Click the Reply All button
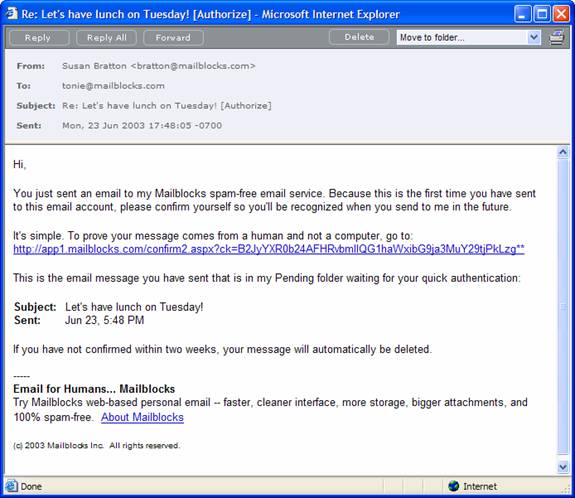The height and width of the screenshot is (498, 575). 106,37
